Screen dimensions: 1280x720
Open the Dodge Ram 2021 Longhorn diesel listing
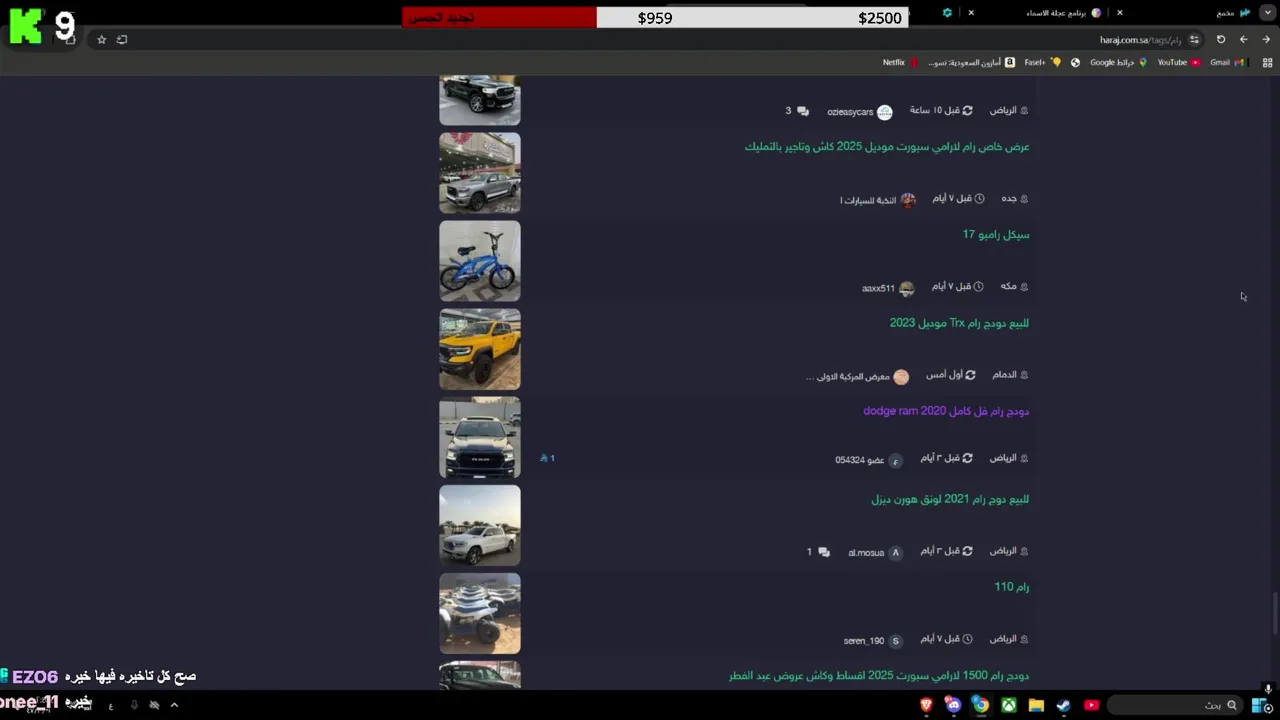[950, 499]
